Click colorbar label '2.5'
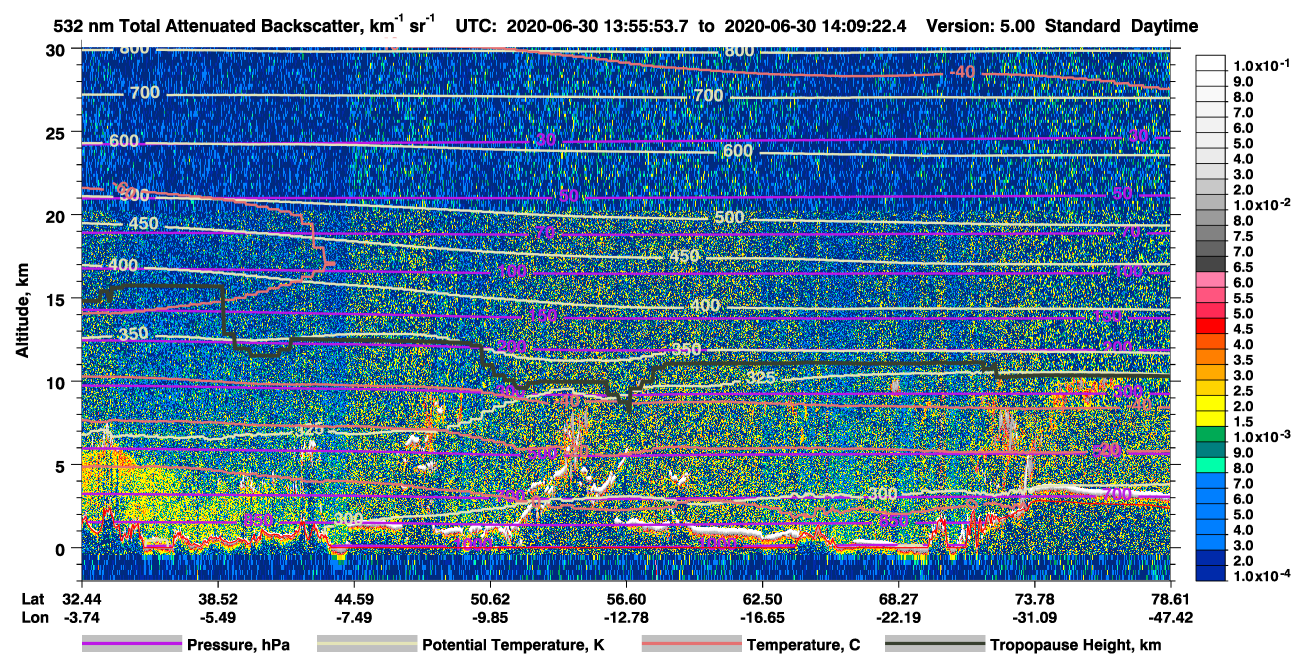 point(1243,391)
